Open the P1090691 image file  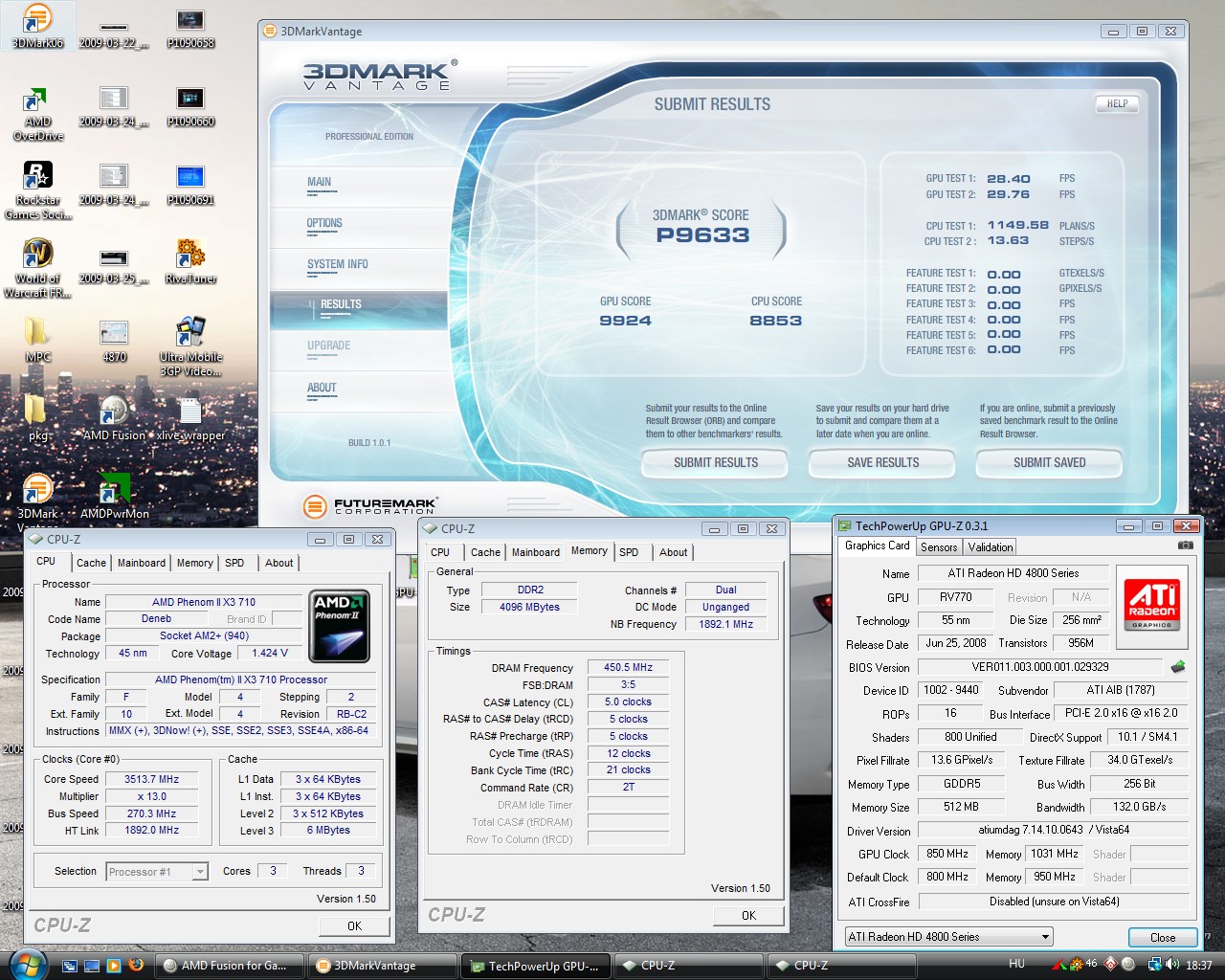[x=190, y=184]
